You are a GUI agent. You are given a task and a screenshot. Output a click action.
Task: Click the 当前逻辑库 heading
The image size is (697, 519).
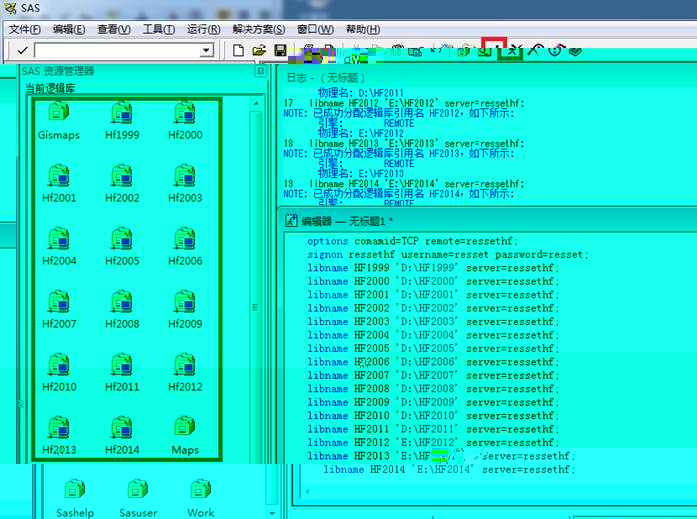pyautogui.click(x=50, y=88)
